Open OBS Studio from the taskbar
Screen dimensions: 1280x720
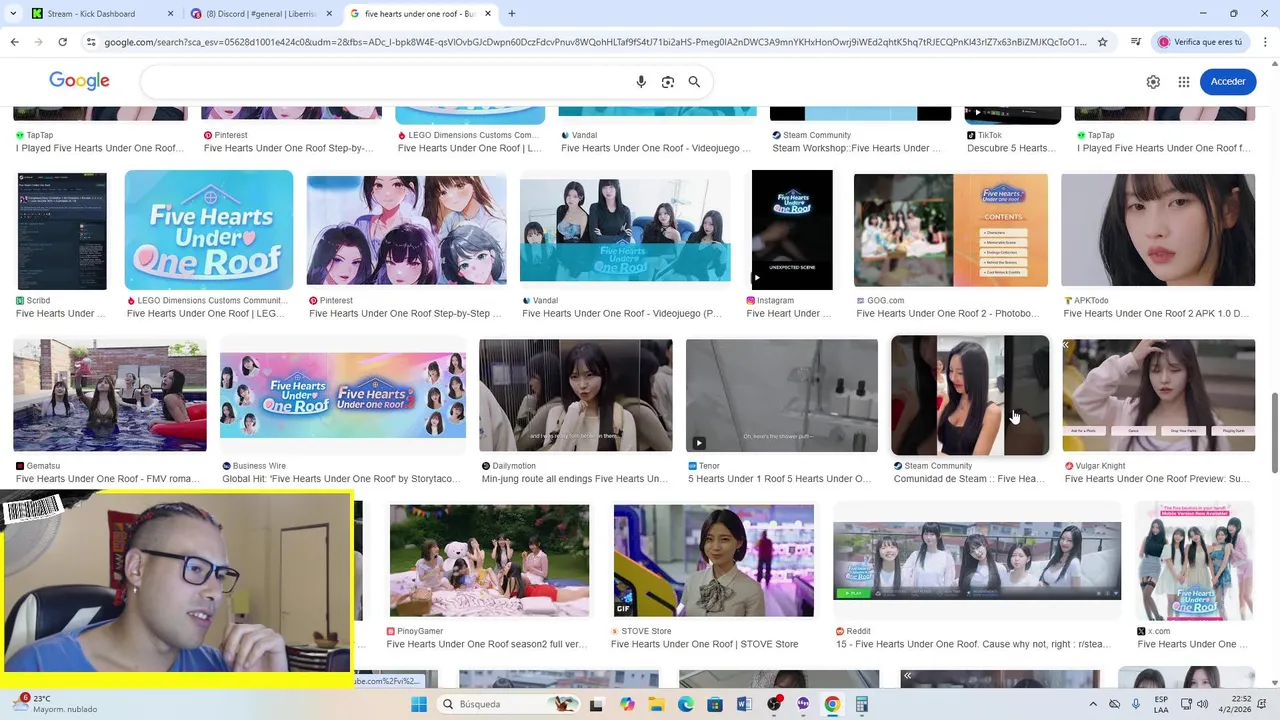click(x=774, y=704)
